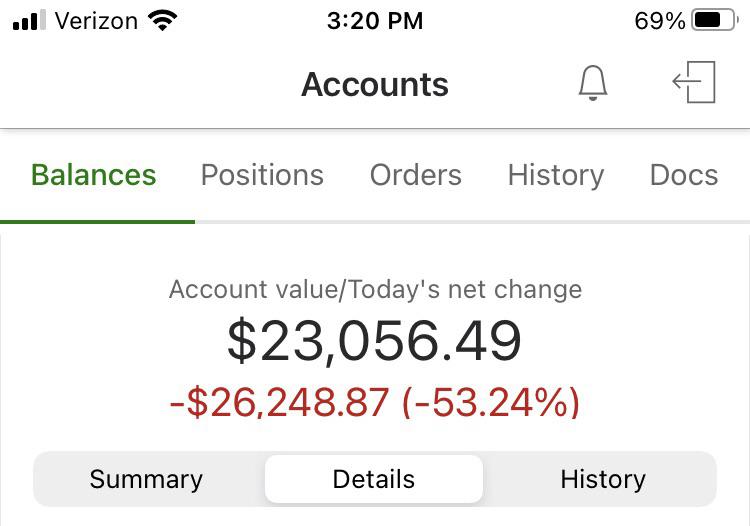This screenshot has height=526, width=750.
Task: Open the notifications bell
Action: pyautogui.click(x=593, y=84)
